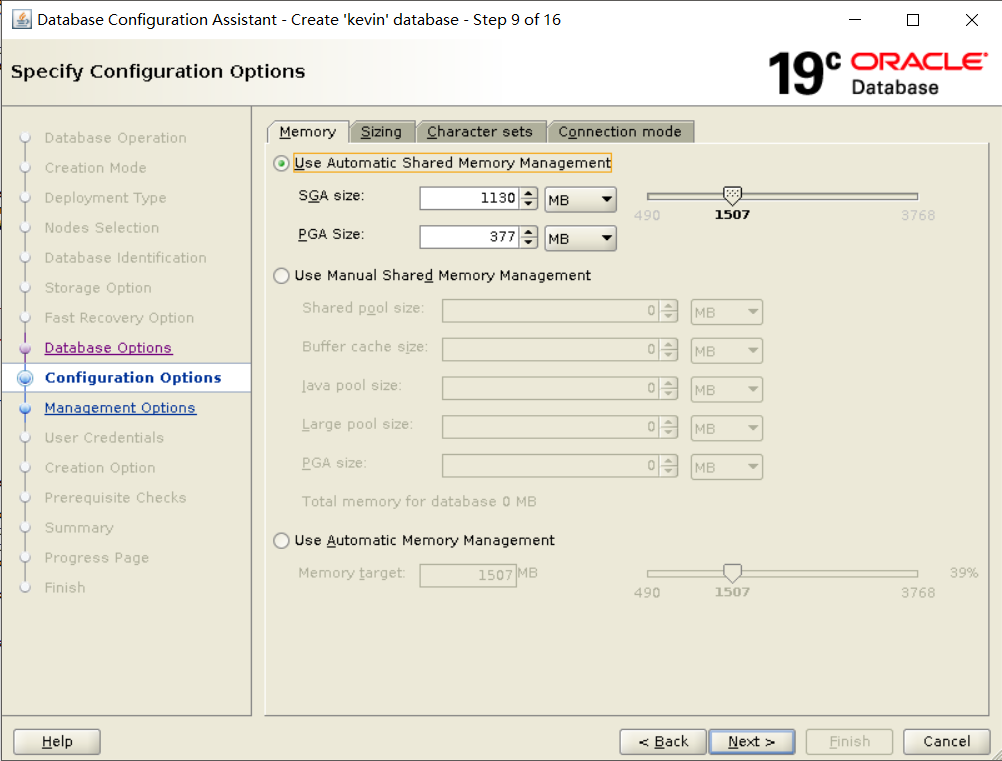Open Shared pool size unit dropdown
Image resolution: width=1002 pixels, height=761 pixels.
[727, 312]
